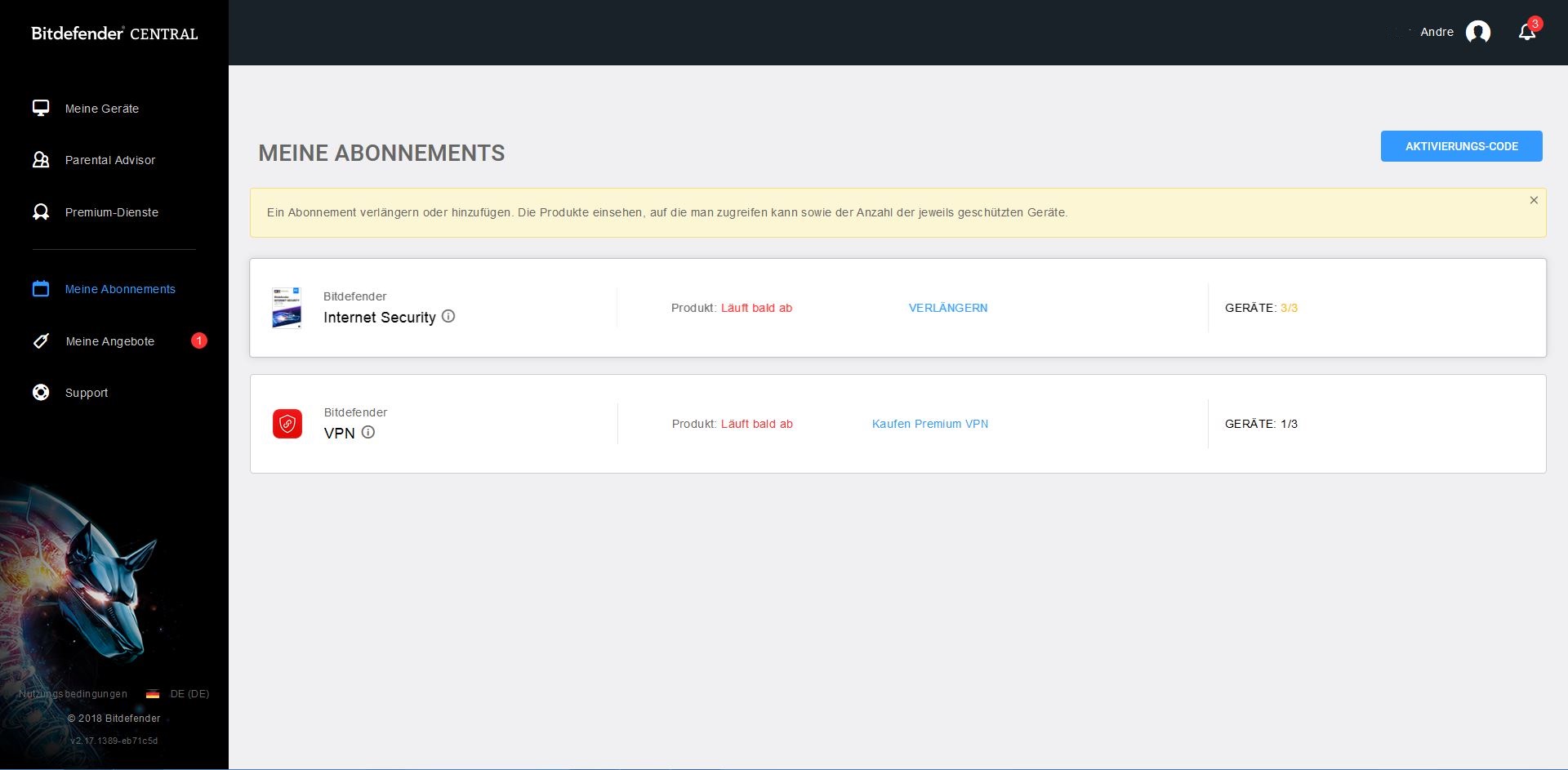Click VERLÄNGERN to renew Internet Security
Screen dimensions: 1568x770
947,308
